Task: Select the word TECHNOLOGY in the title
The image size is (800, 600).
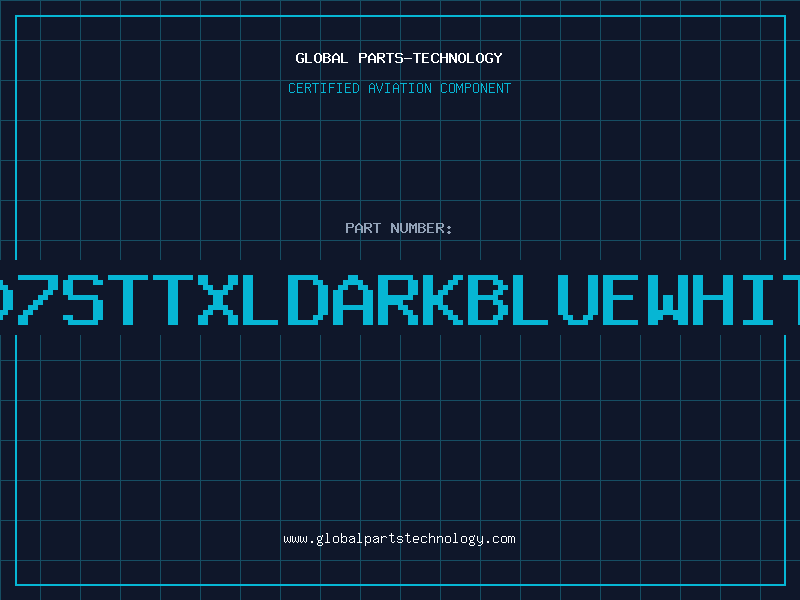Action: point(458,58)
